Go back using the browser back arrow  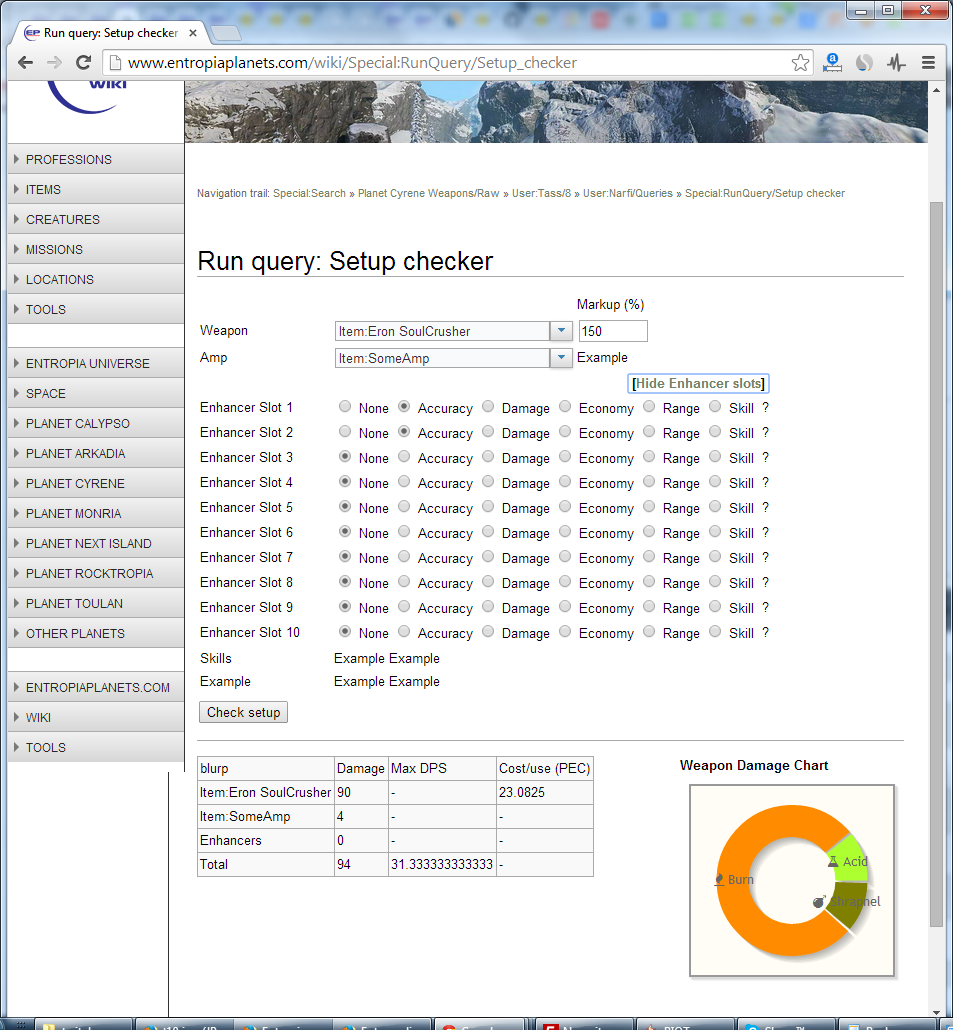26,63
